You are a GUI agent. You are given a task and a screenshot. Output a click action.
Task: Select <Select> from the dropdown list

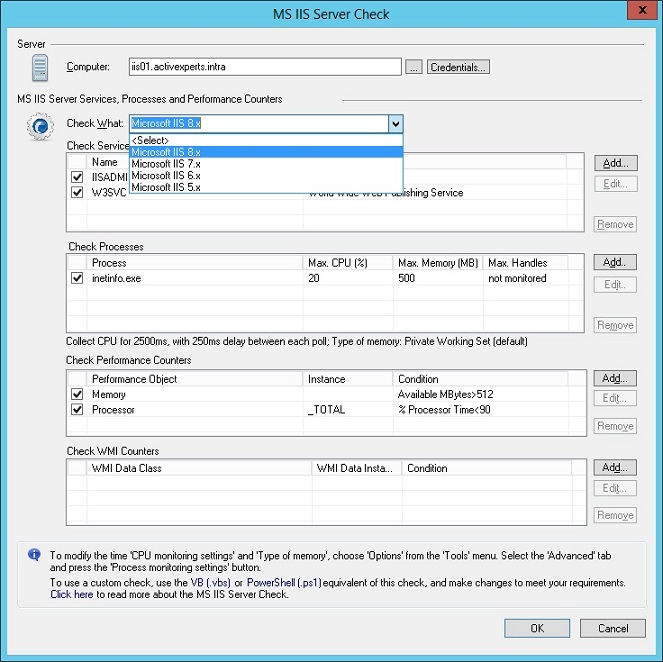pyautogui.click(x=266, y=140)
